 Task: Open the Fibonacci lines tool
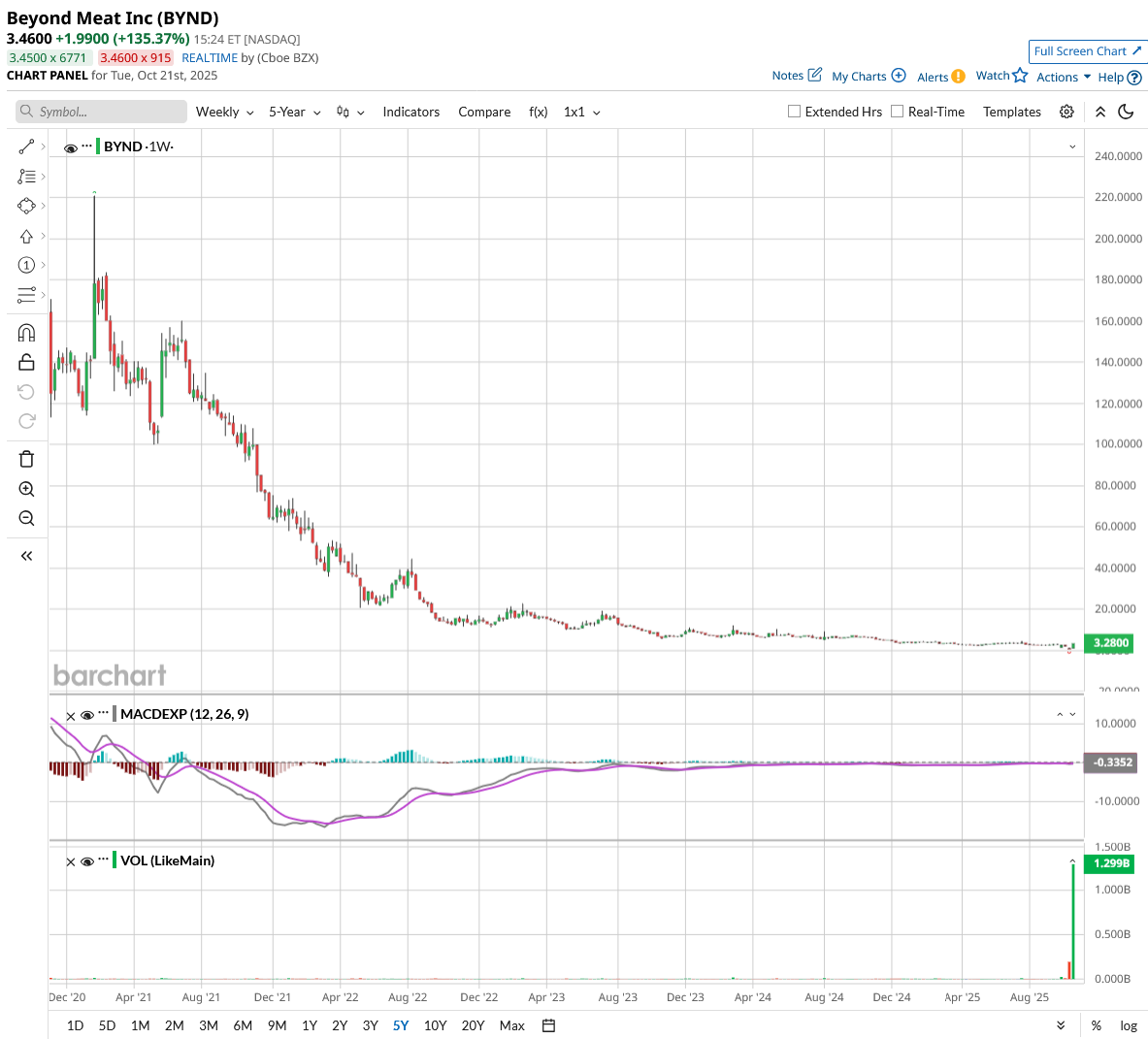pyautogui.click(x=26, y=295)
